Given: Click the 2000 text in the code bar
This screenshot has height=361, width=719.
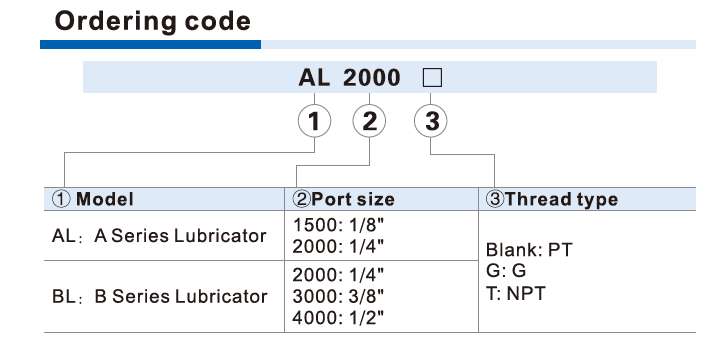Looking at the screenshot, I should tap(372, 78).
